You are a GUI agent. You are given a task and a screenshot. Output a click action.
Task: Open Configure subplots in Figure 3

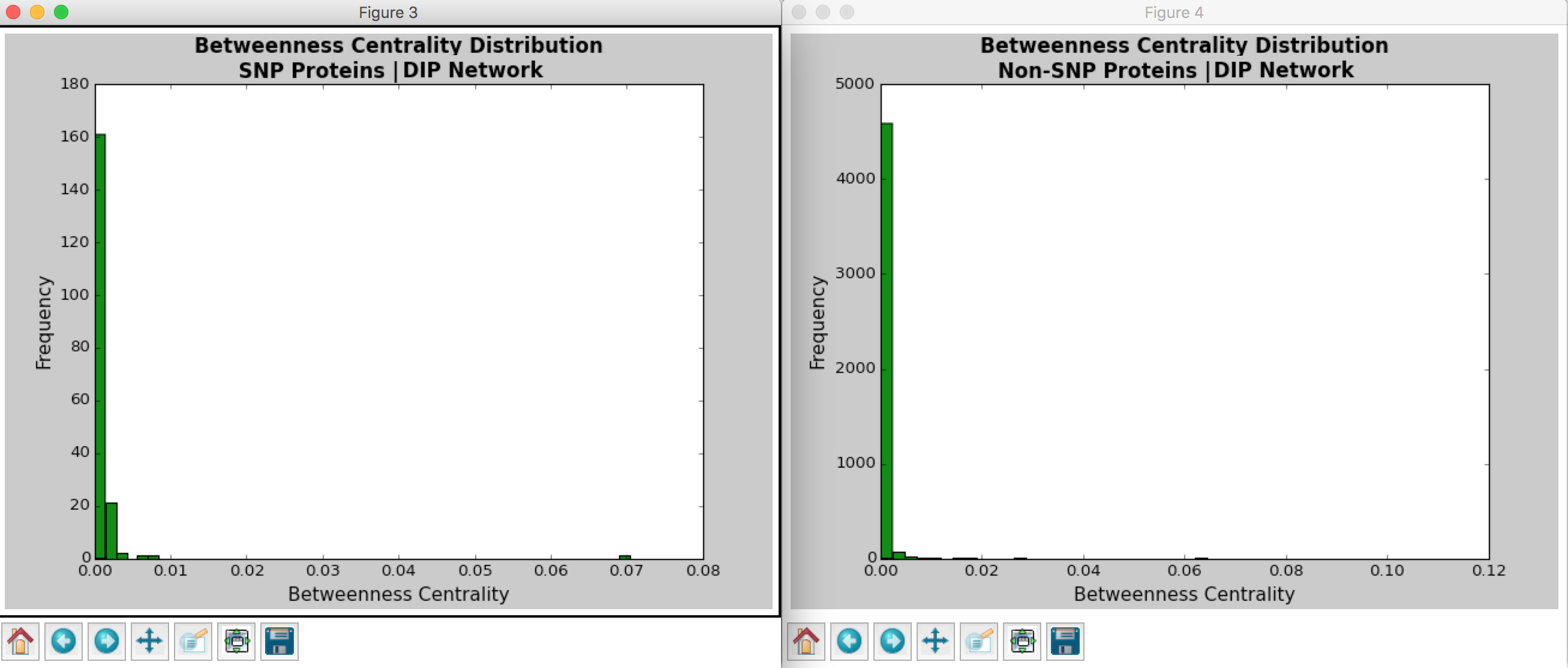pos(236,641)
